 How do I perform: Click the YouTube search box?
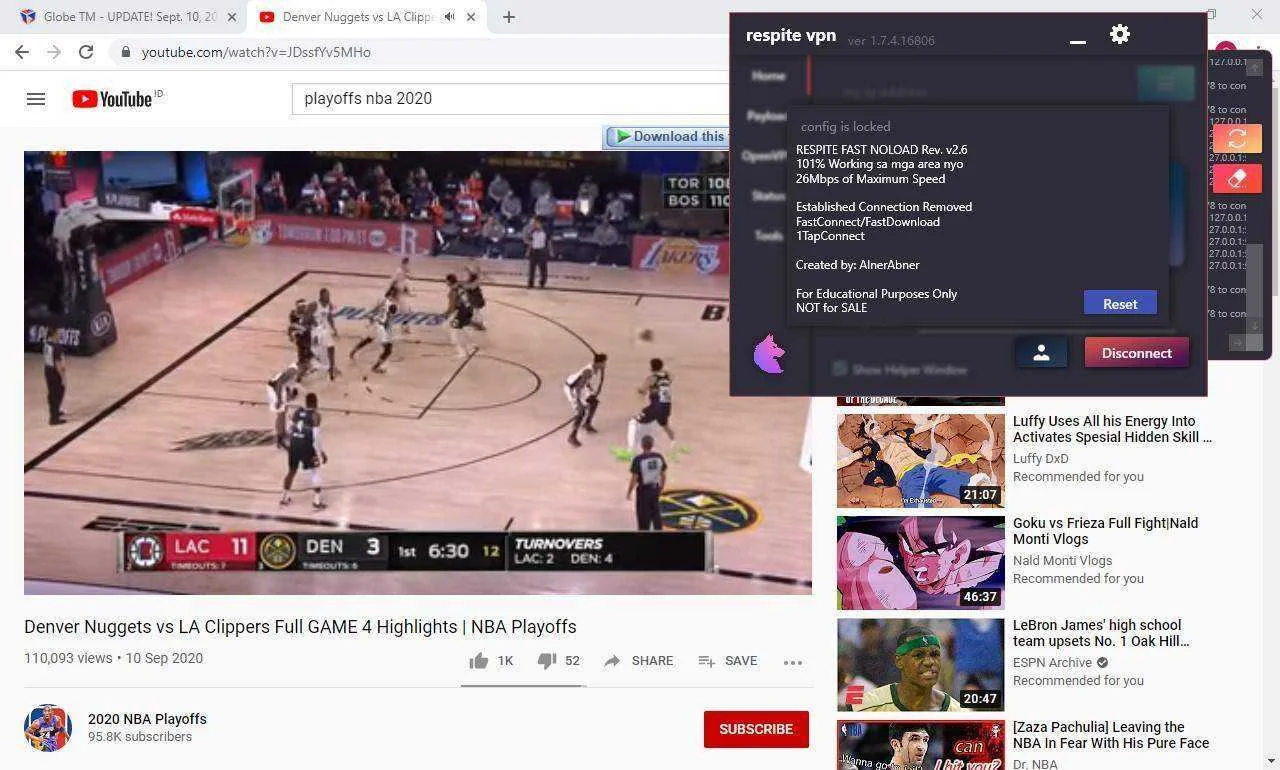coord(512,98)
